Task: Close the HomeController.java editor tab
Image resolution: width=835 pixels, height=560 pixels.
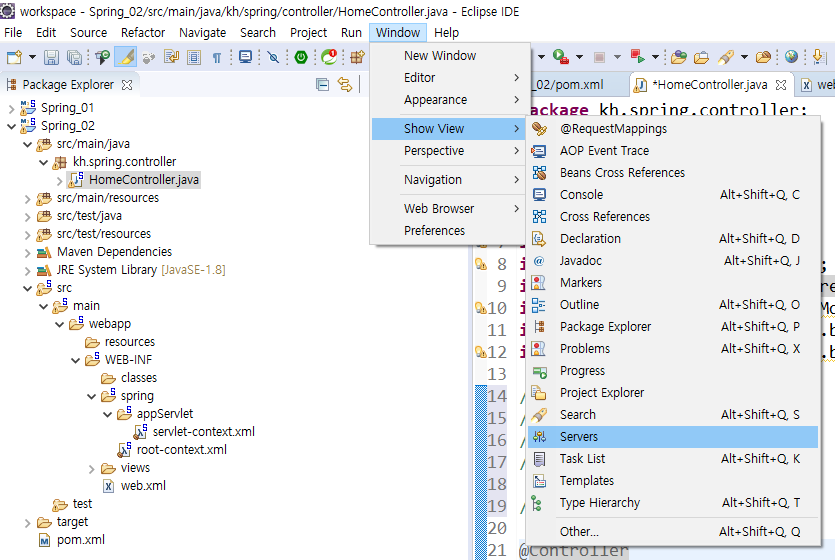Action: pos(781,85)
